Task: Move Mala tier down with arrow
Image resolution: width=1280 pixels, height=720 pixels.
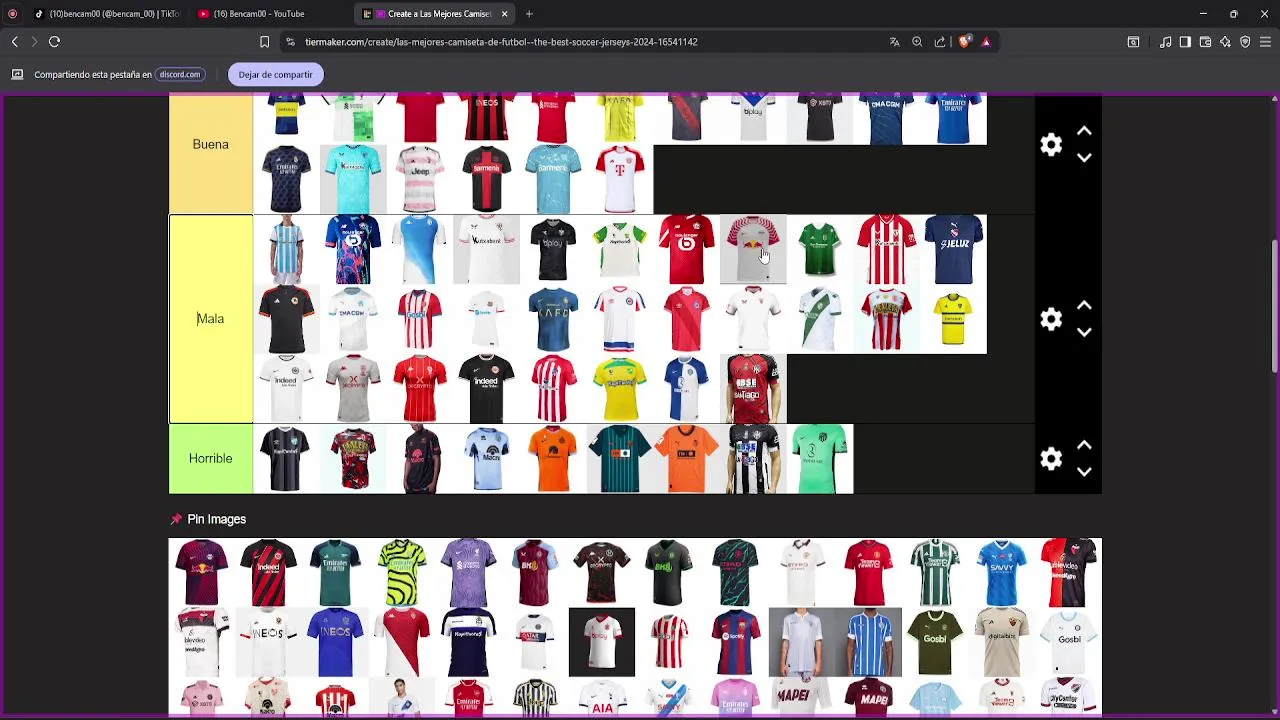Action: pyautogui.click(x=1084, y=332)
